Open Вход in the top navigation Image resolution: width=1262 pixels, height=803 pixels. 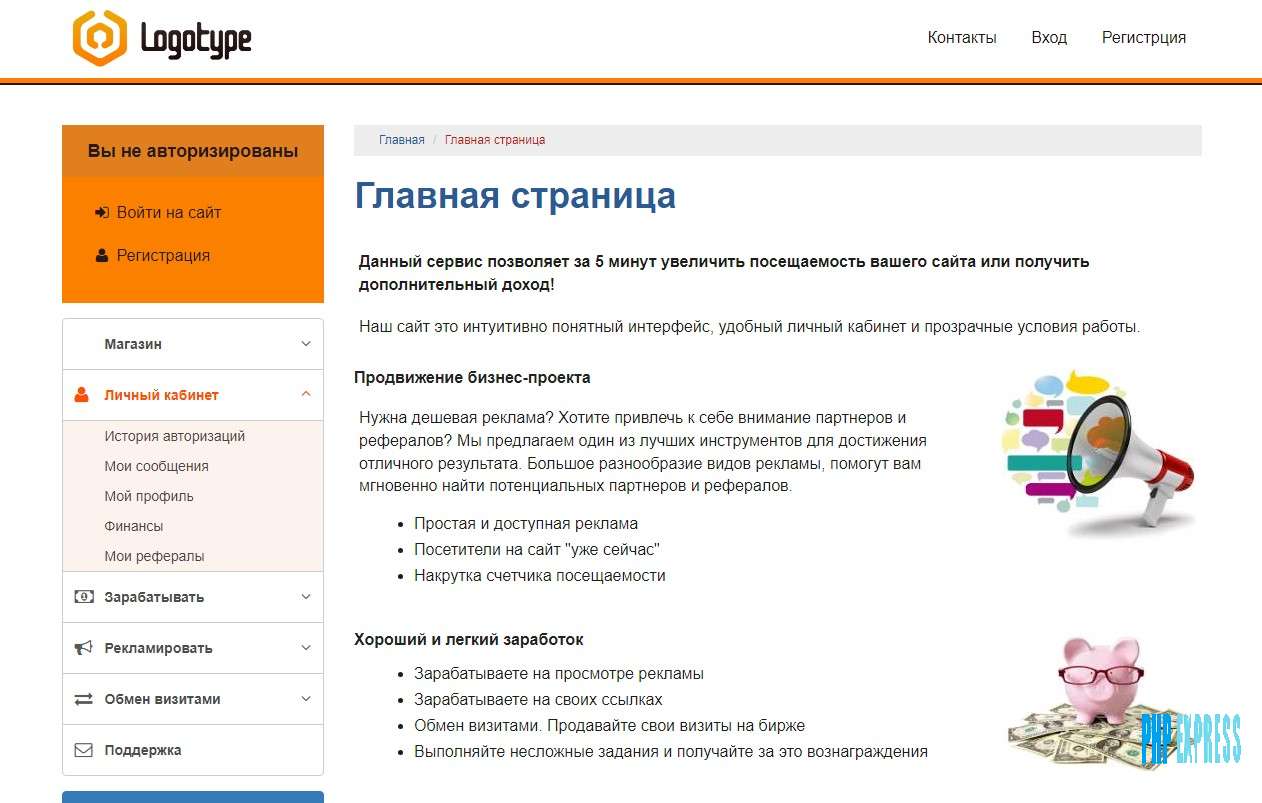[x=1049, y=38]
